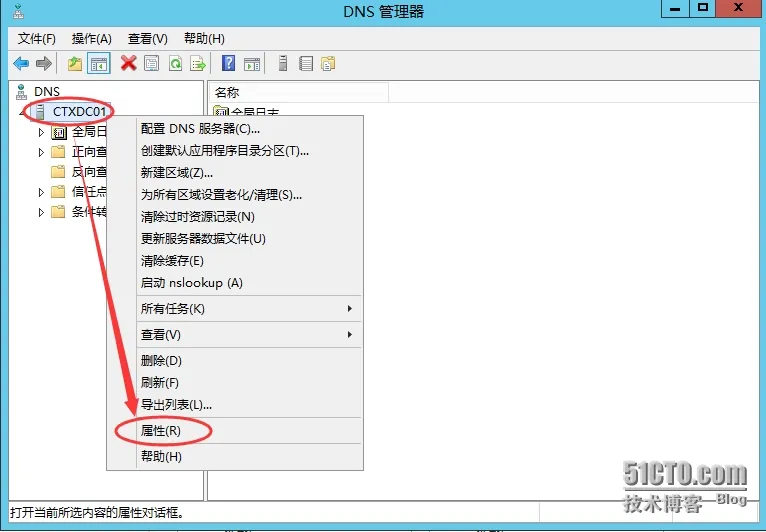
Task: Expand the 信任点 tree node arrow
Action: [x=41, y=192]
